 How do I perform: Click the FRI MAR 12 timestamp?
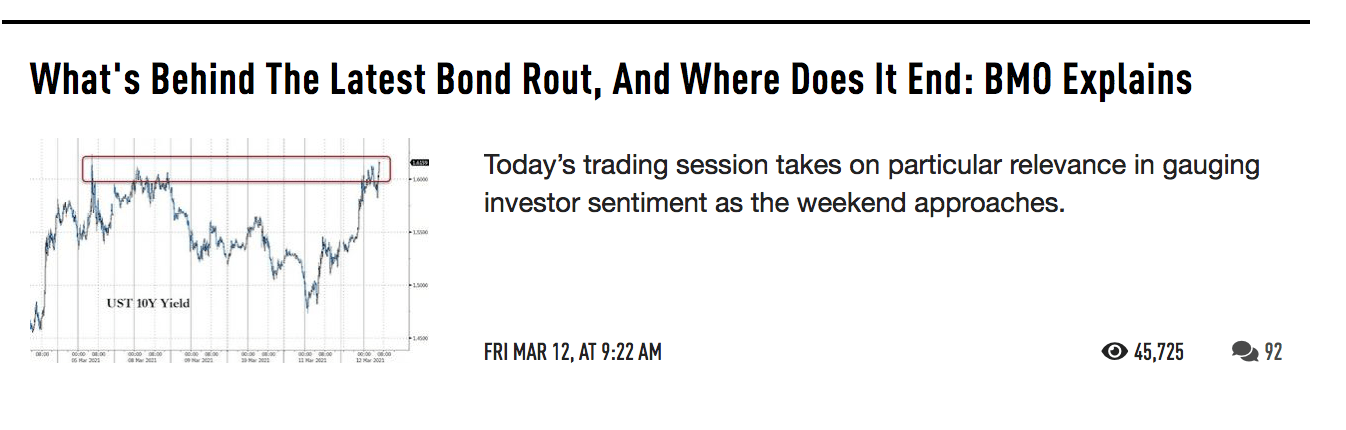[x=572, y=352]
